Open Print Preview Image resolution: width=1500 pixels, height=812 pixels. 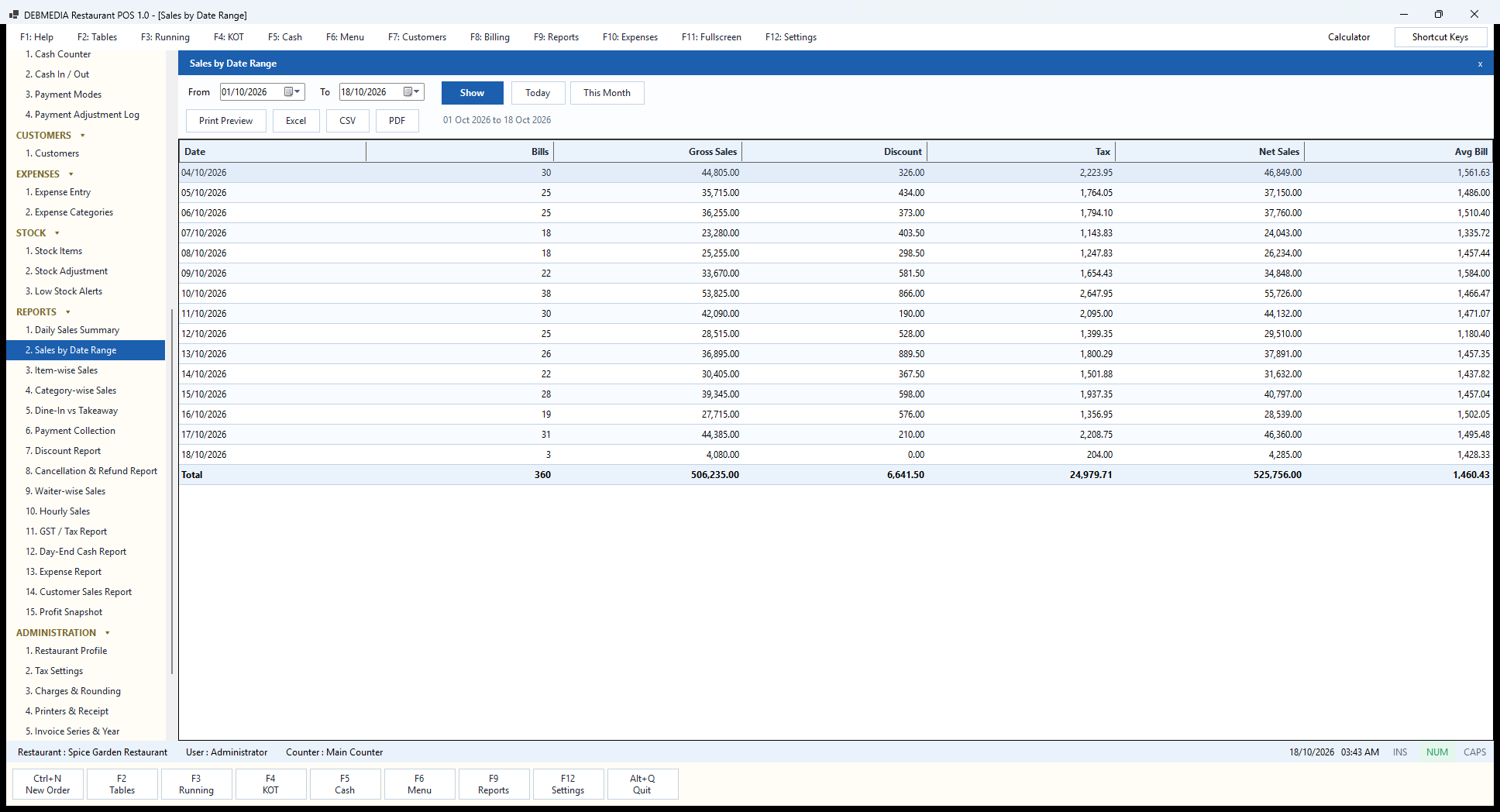coord(225,121)
